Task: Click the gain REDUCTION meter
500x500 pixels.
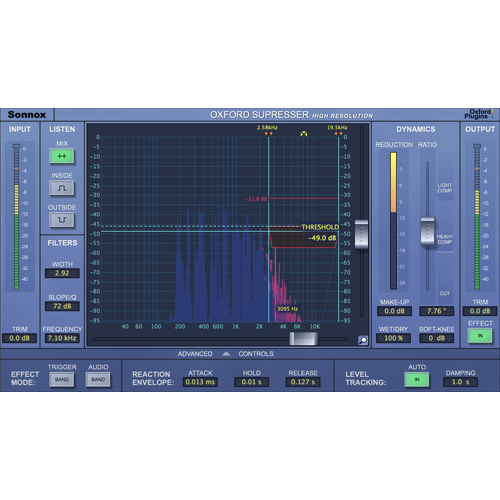Action: pos(393,221)
